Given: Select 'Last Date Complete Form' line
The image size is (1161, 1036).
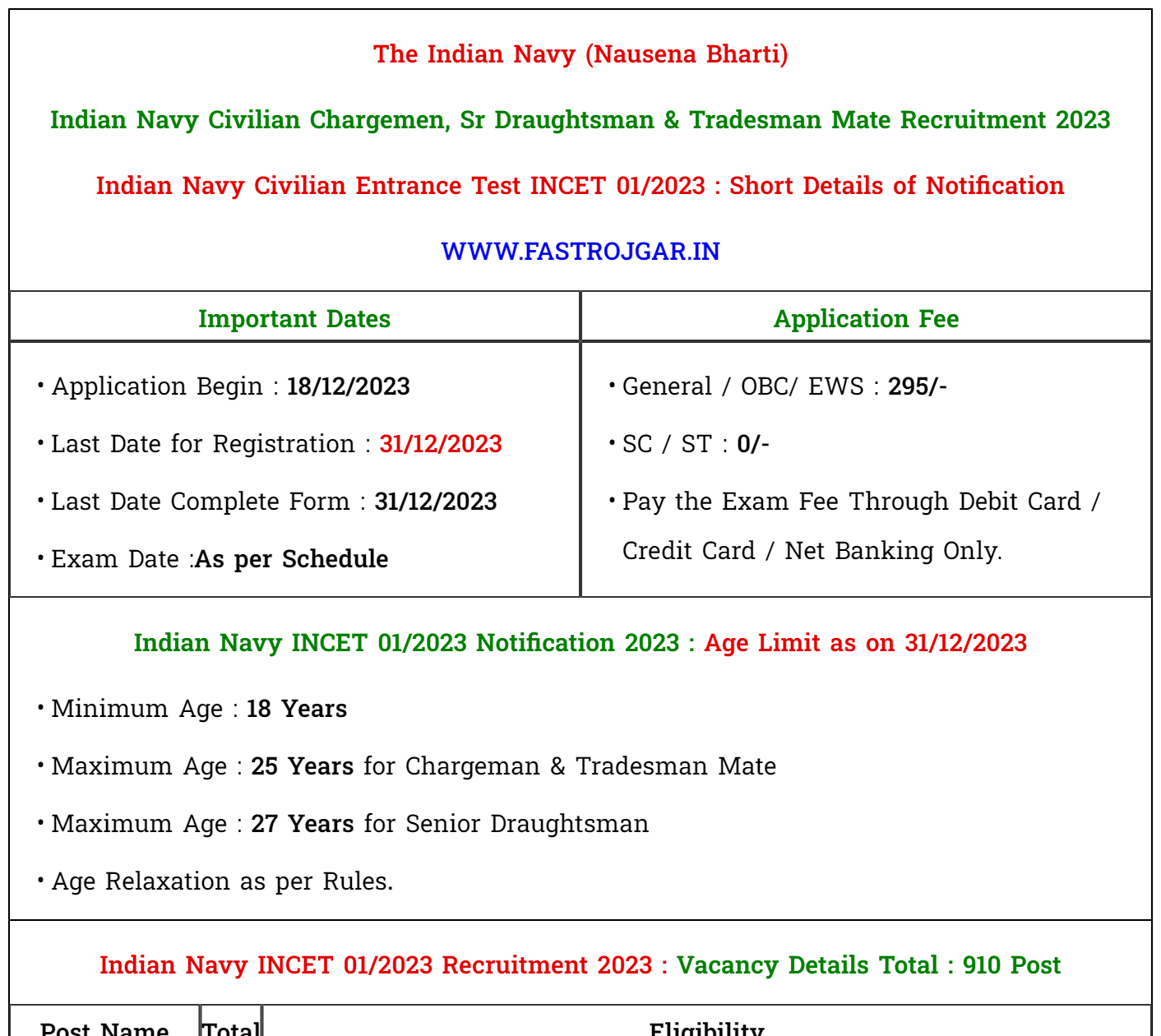Looking at the screenshot, I should (274, 502).
